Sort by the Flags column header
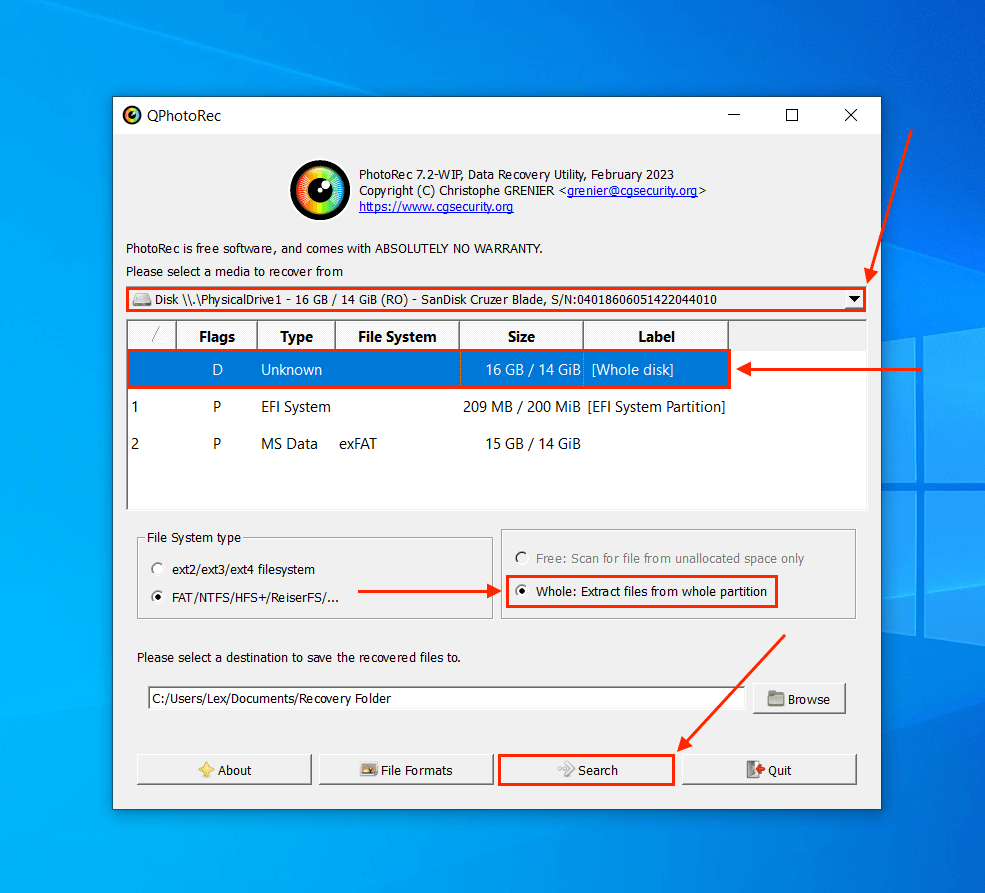The image size is (985, 893). pos(217,337)
